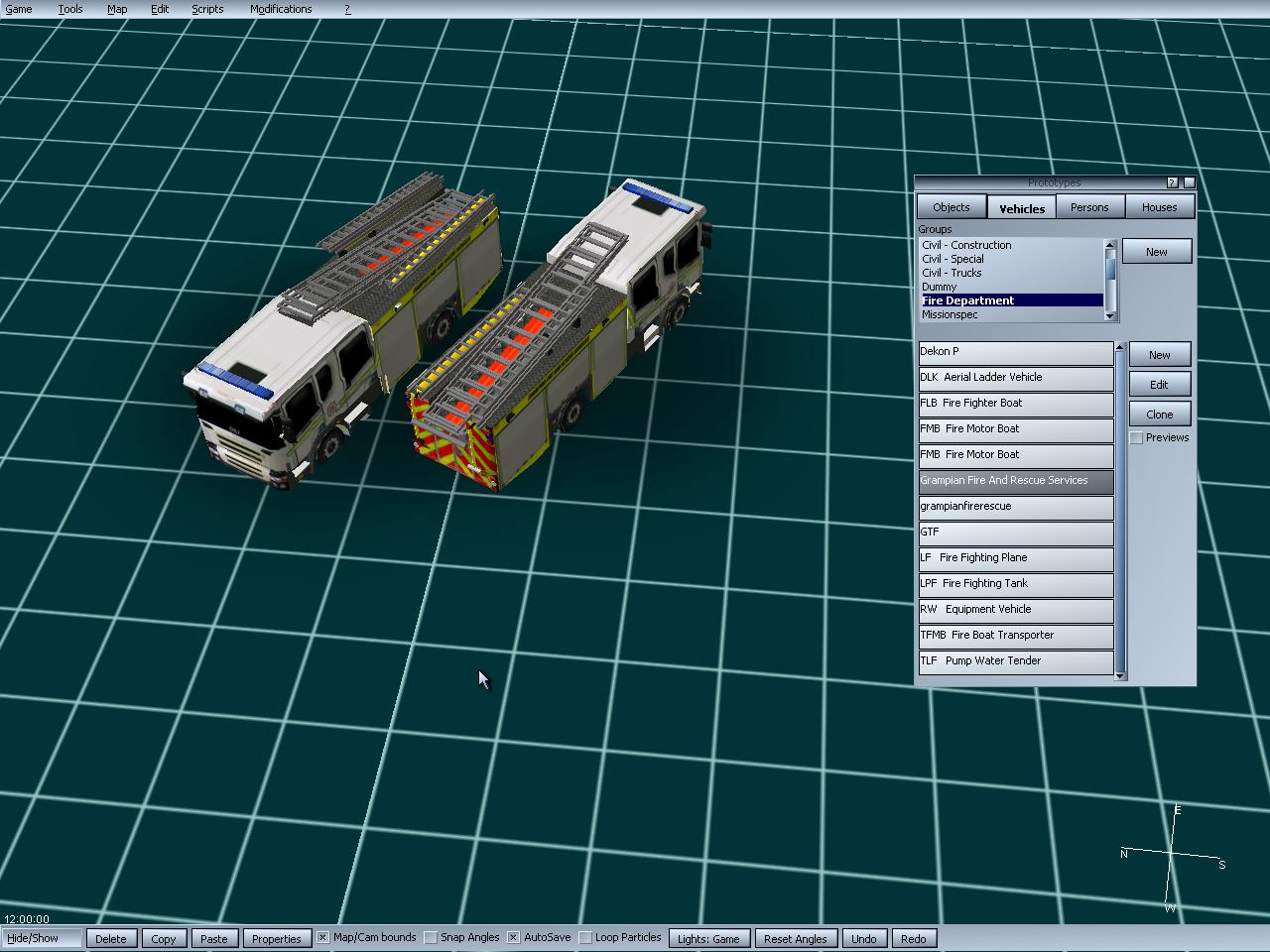Select the grampianfirerescue entry
1270x952 pixels.
(1016, 507)
